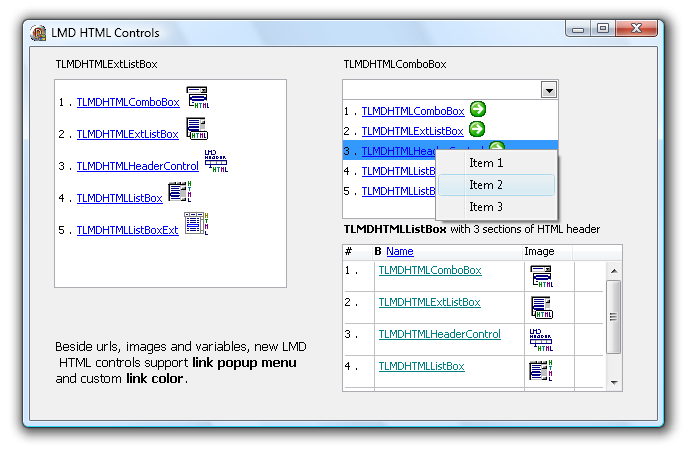Click the Name header link in the table
Viewport: 691px width, 459px height.
click(x=399, y=252)
